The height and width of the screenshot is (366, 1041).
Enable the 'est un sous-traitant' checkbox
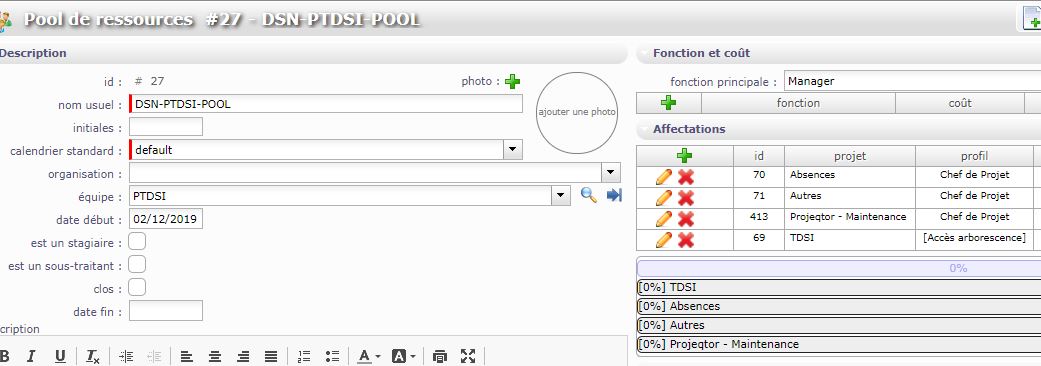(137, 264)
